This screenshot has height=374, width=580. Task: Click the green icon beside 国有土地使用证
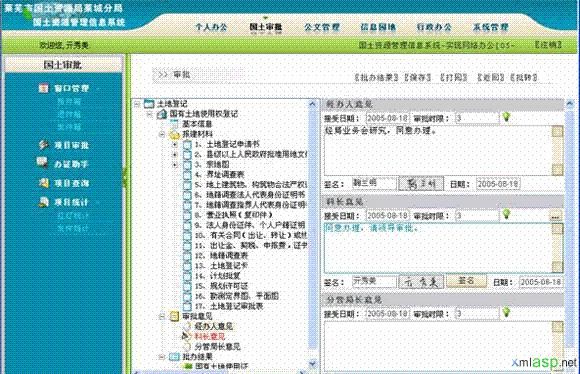click(188, 366)
